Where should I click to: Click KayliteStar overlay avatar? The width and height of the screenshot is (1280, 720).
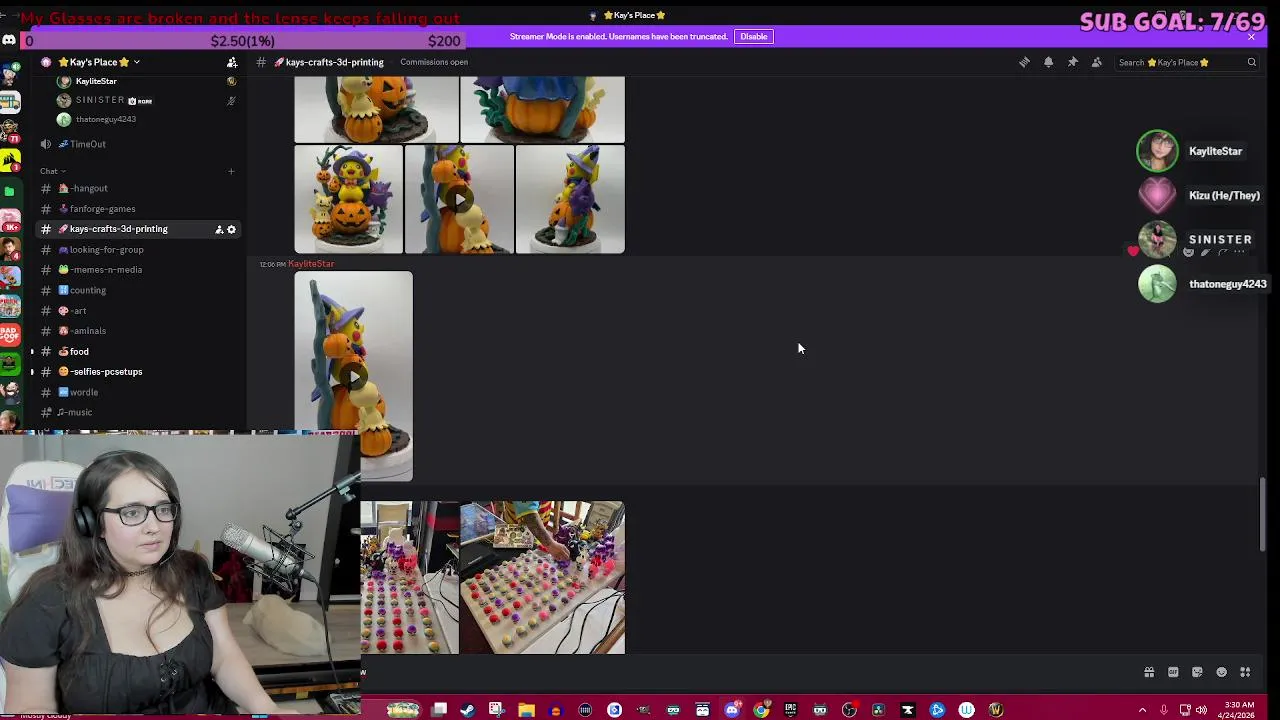click(x=1157, y=151)
